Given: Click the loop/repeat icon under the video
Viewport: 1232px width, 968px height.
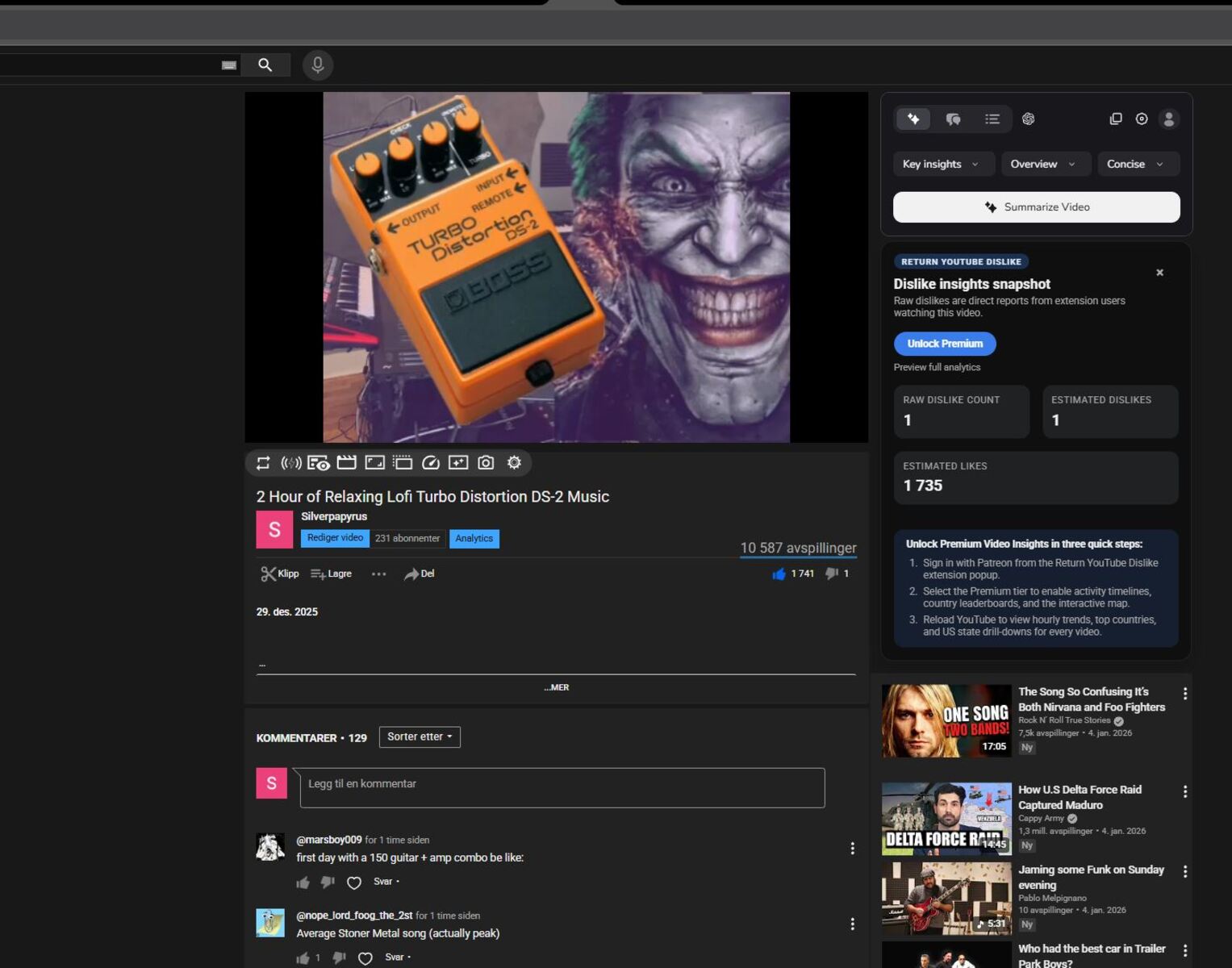Looking at the screenshot, I should 263,463.
